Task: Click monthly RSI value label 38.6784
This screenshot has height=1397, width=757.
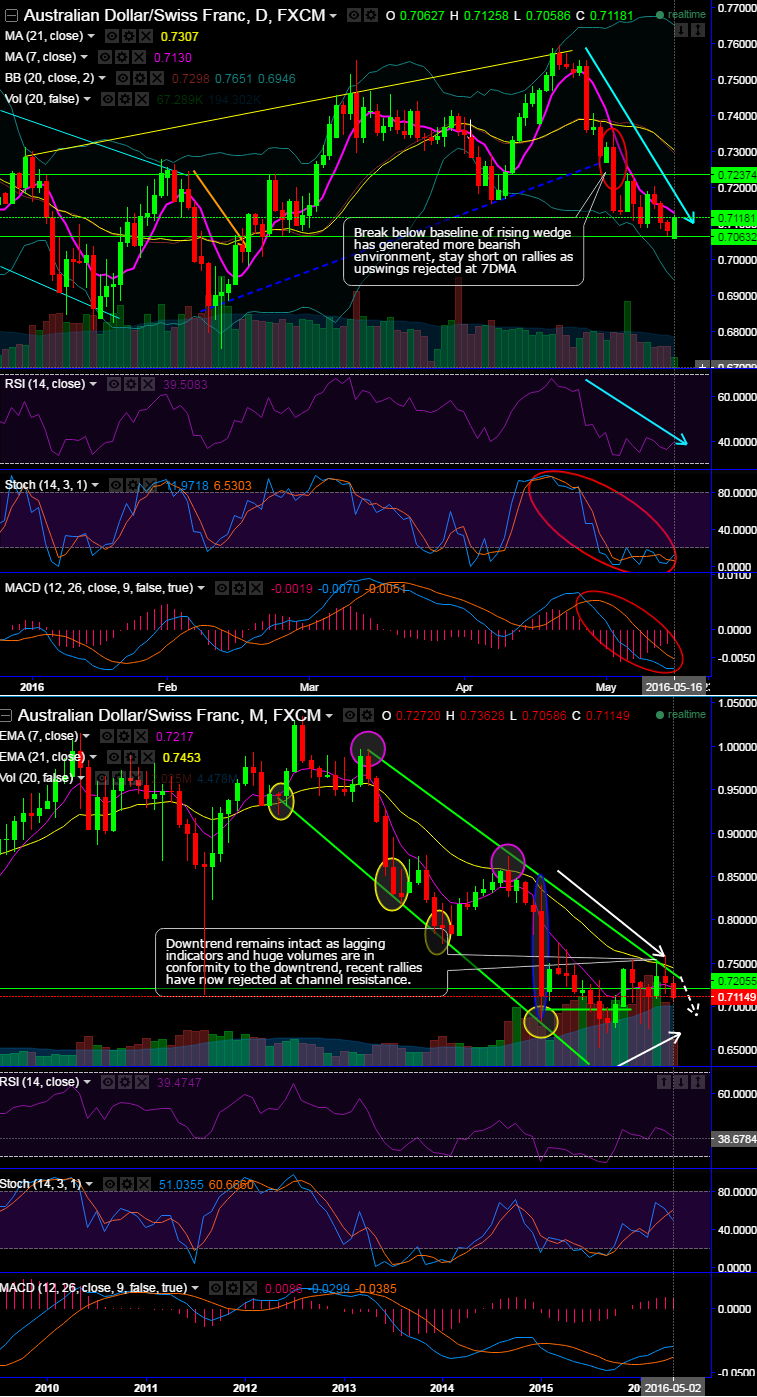Action: pos(734,1139)
